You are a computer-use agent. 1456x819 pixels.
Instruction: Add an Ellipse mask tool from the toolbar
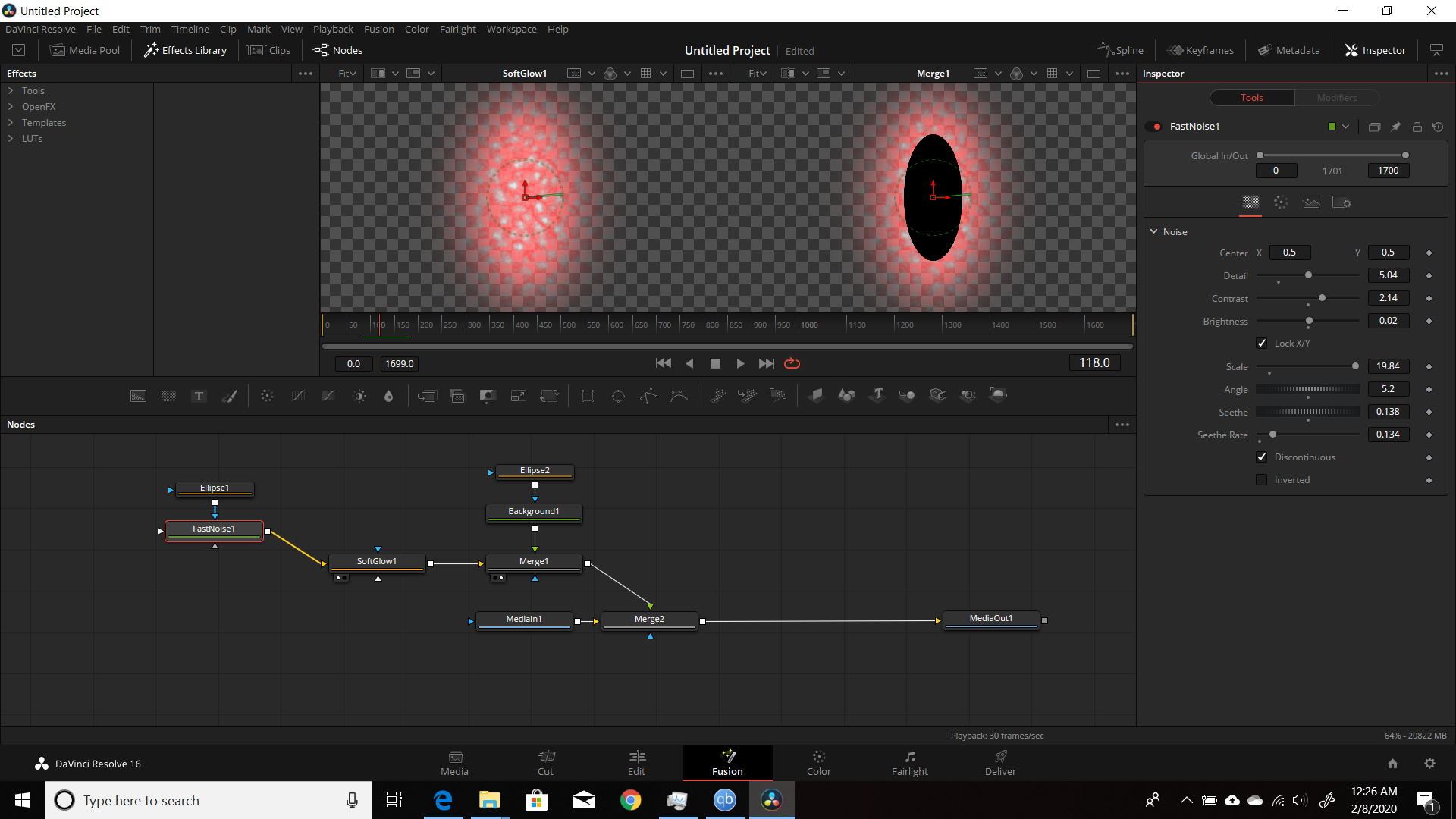pos(618,396)
